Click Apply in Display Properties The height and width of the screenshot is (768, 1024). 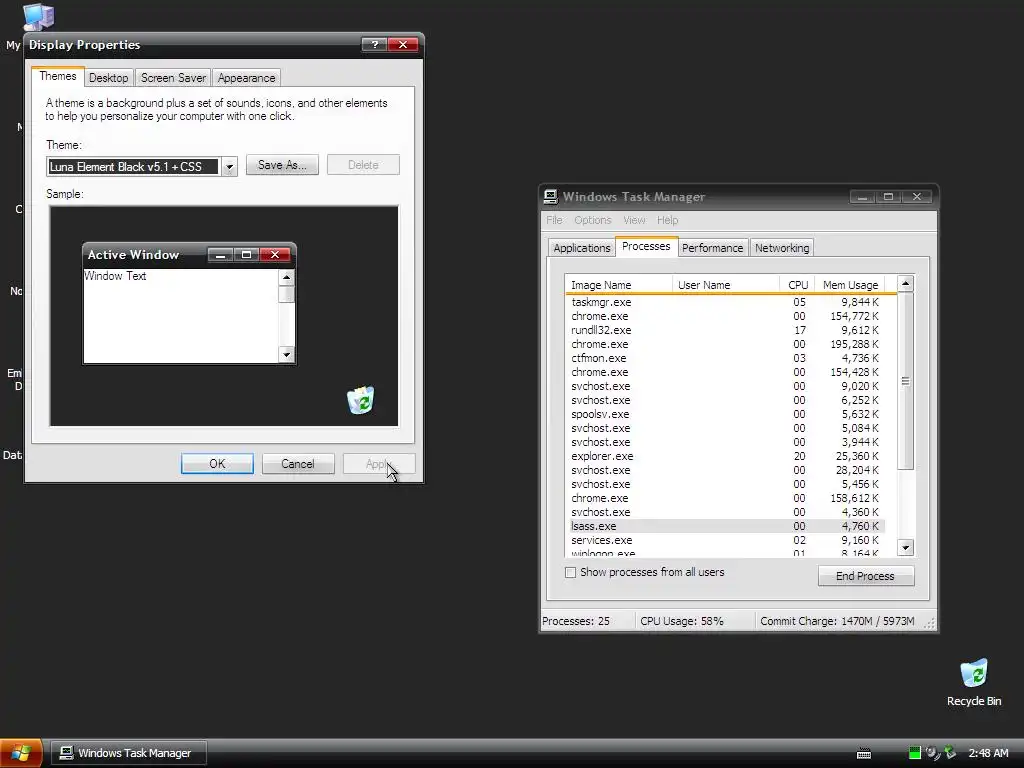tap(379, 464)
